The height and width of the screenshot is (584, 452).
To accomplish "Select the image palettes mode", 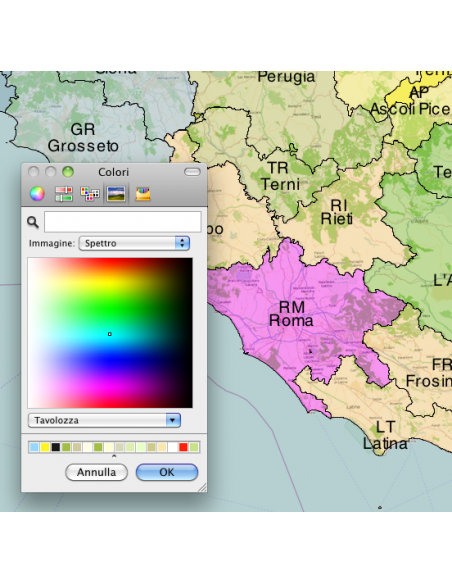I will [116, 194].
